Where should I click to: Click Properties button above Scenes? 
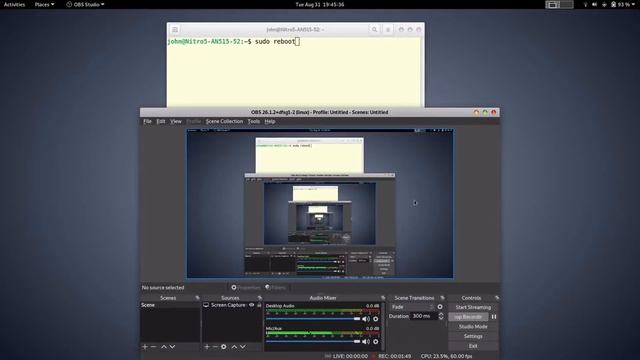pyautogui.click(x=246, y=287)
